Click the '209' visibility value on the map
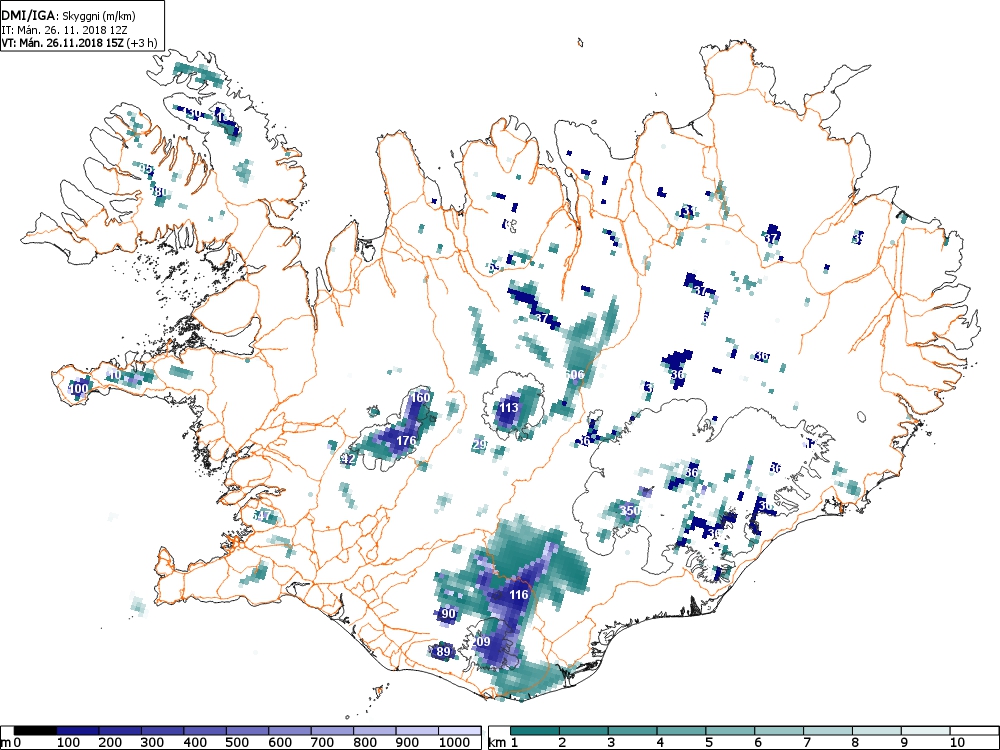The height and width of the screenshot is (750, 1000). click(x=481, y=642)
